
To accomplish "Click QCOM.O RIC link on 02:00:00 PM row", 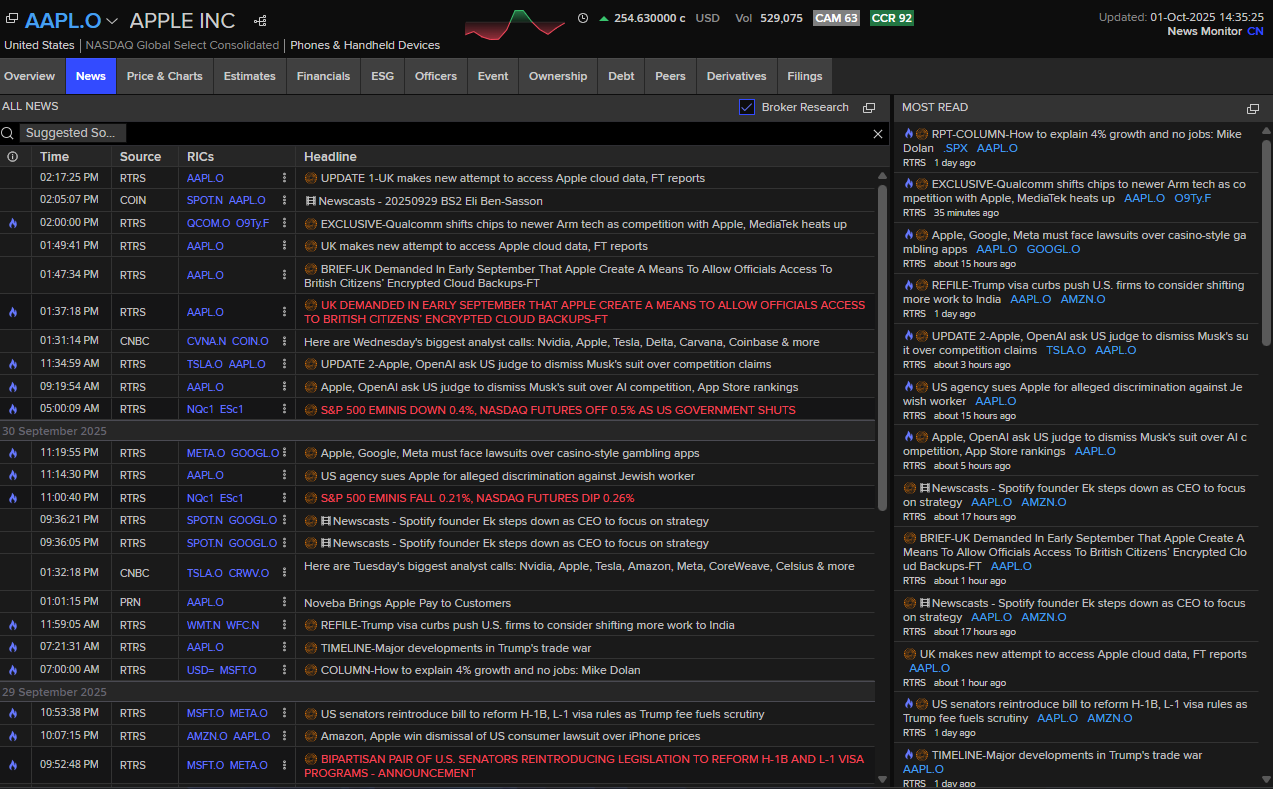I will coord(208,224).
